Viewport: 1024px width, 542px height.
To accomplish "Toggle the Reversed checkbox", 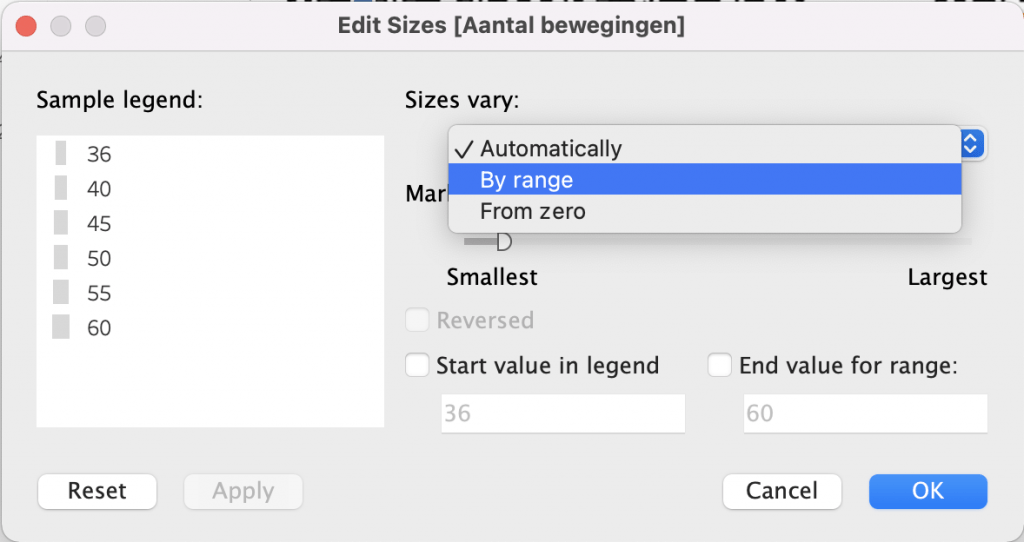I will click(x=417, y=321).
